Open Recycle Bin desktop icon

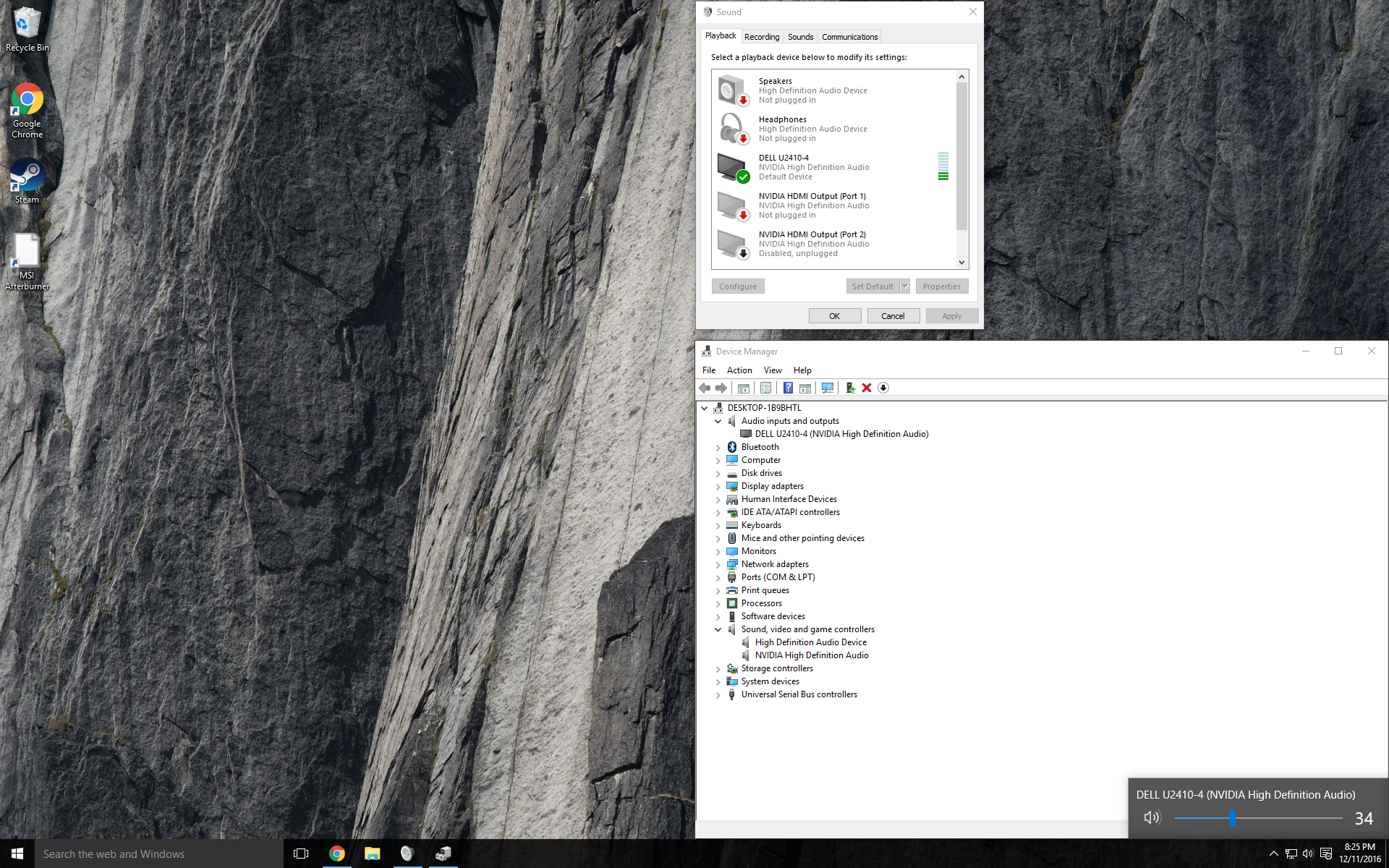point(27,29)
